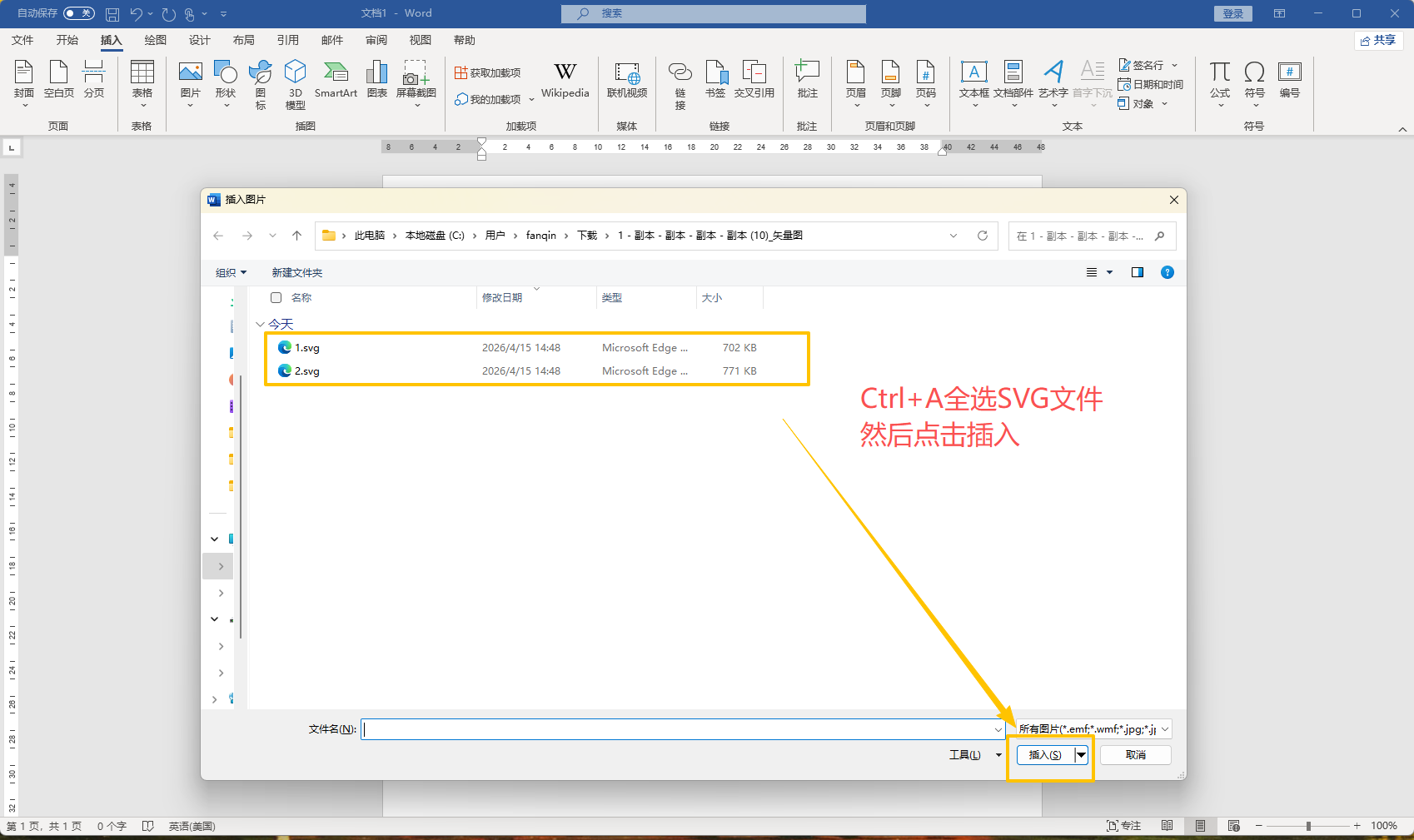Image resolution: width=1414 pixels, height=840 pixels.
Task: Open the view options dropdown arrow
Action: [x=1109, y=272]
